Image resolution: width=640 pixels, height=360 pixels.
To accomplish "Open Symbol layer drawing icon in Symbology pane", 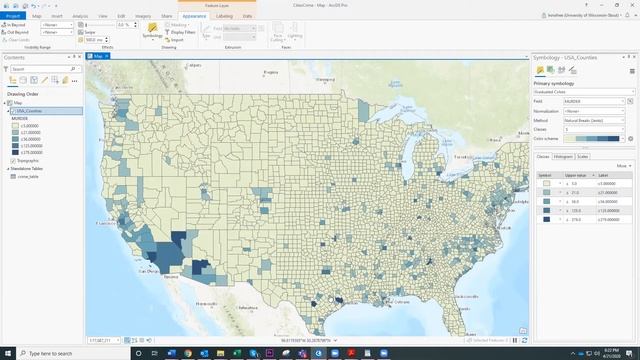I will pos(562,70).
